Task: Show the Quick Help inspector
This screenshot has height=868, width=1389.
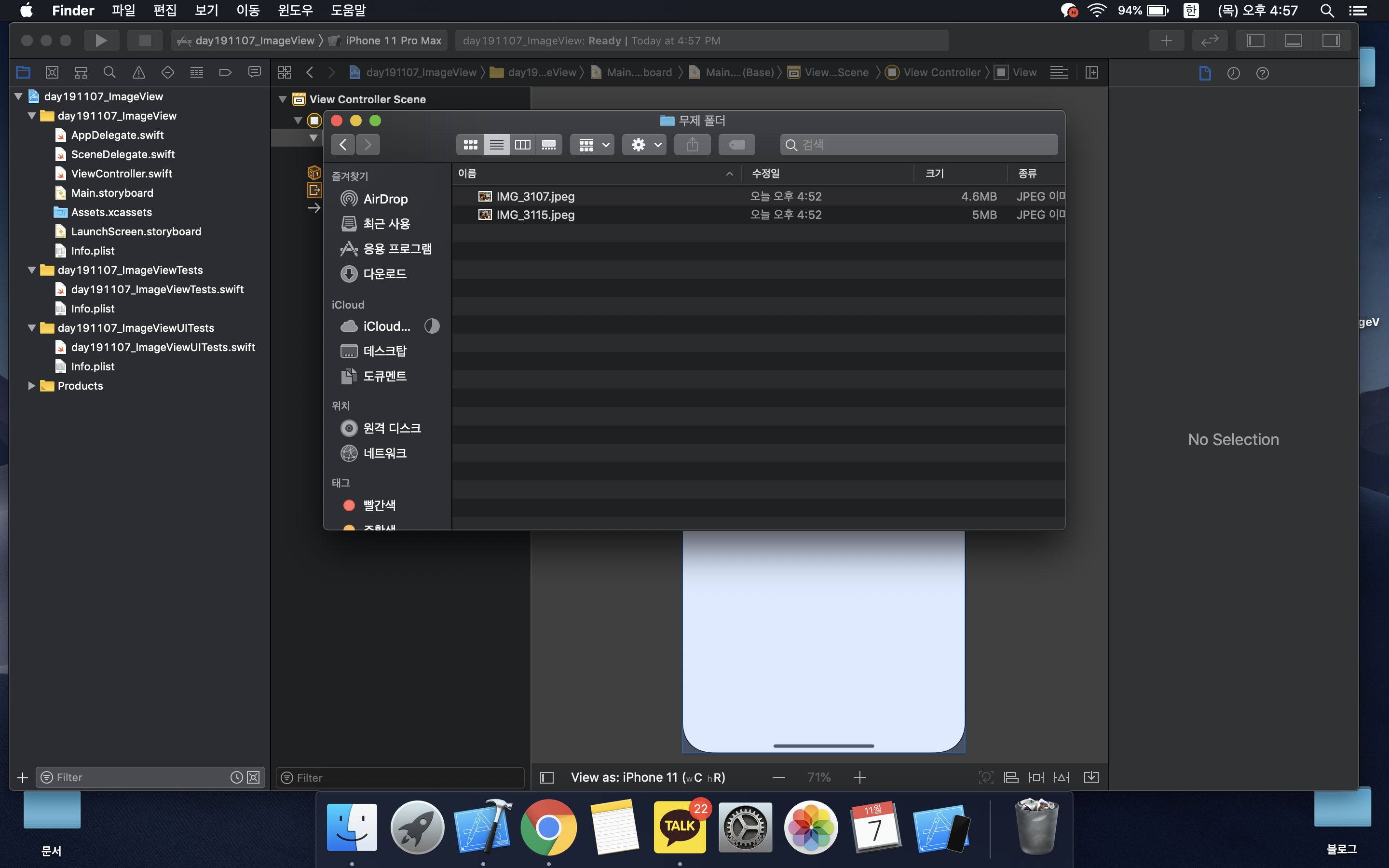Action: (1262, 73)
